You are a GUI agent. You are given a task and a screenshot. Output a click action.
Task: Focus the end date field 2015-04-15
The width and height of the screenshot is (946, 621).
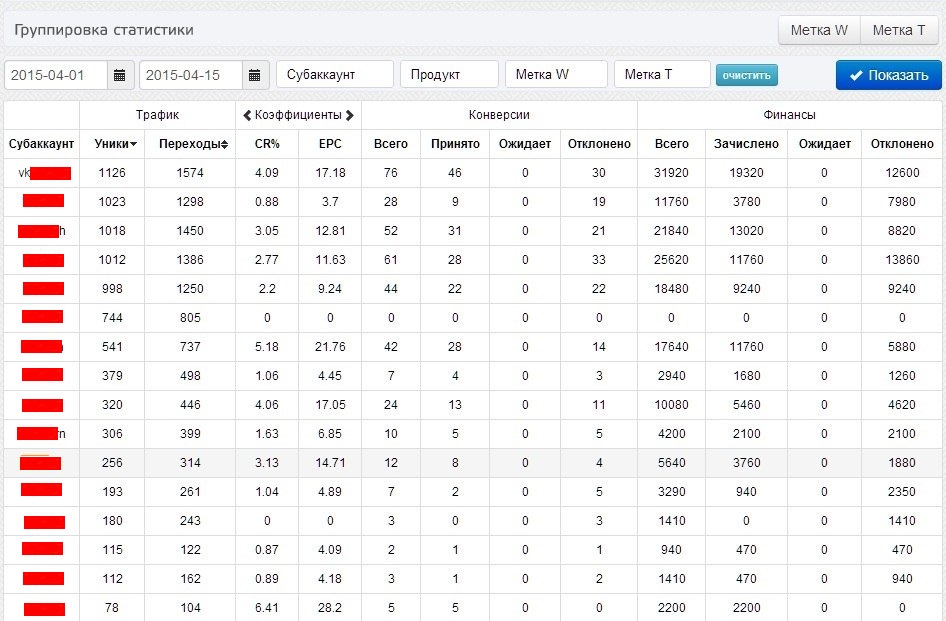(191, 75)
